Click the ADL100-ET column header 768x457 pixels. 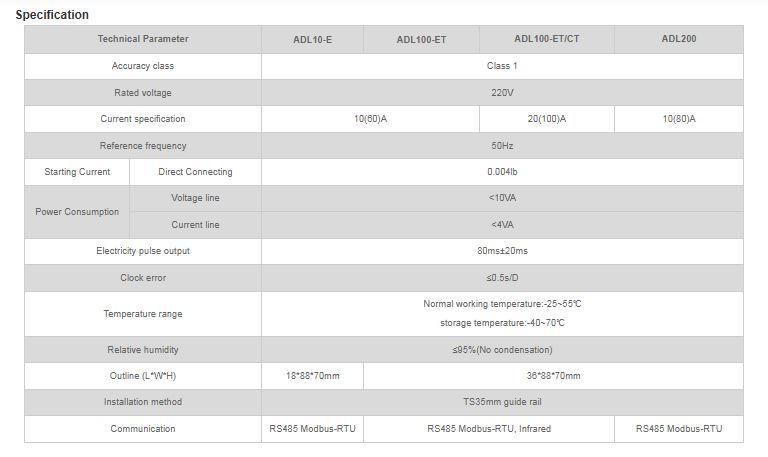pos(421,40)
